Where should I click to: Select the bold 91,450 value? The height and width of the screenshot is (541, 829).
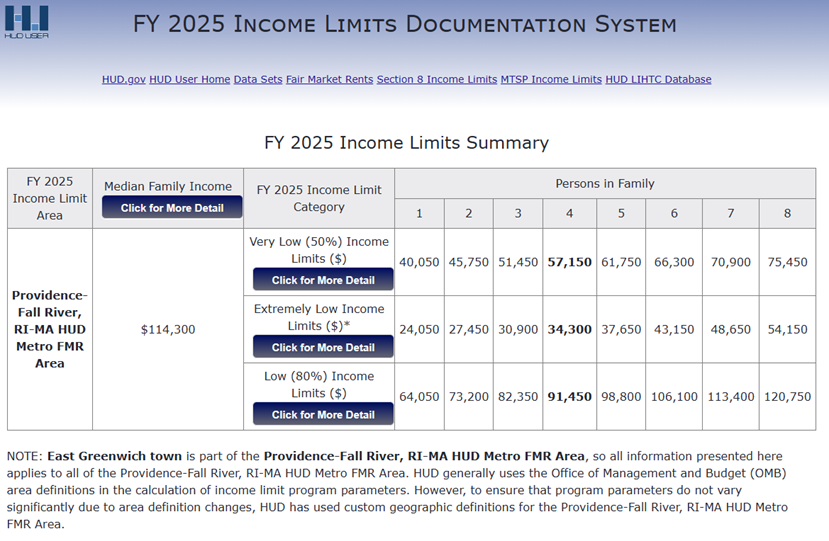click(x=569, y=397)
